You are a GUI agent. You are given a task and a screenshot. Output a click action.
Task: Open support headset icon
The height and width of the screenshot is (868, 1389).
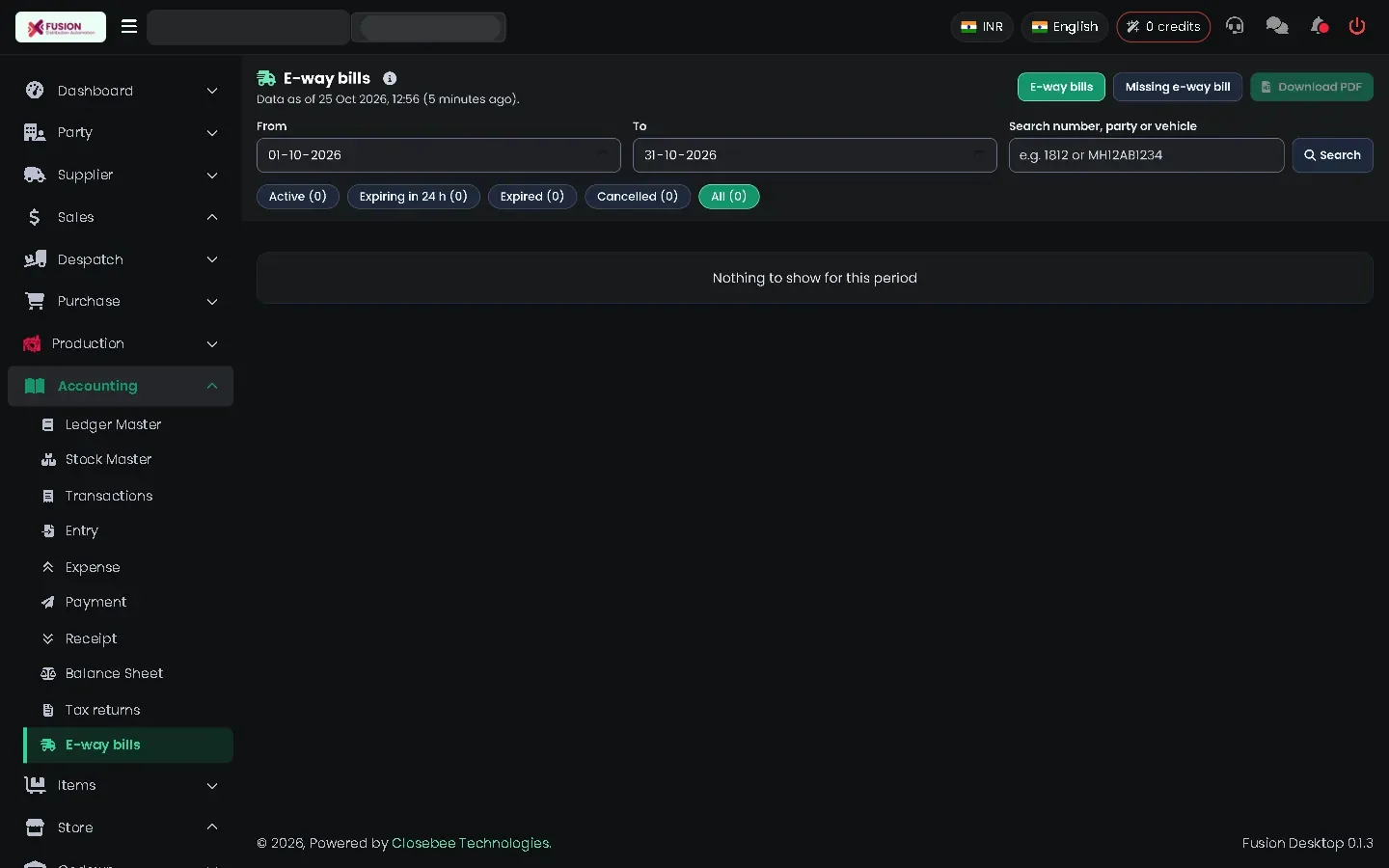1235,26
